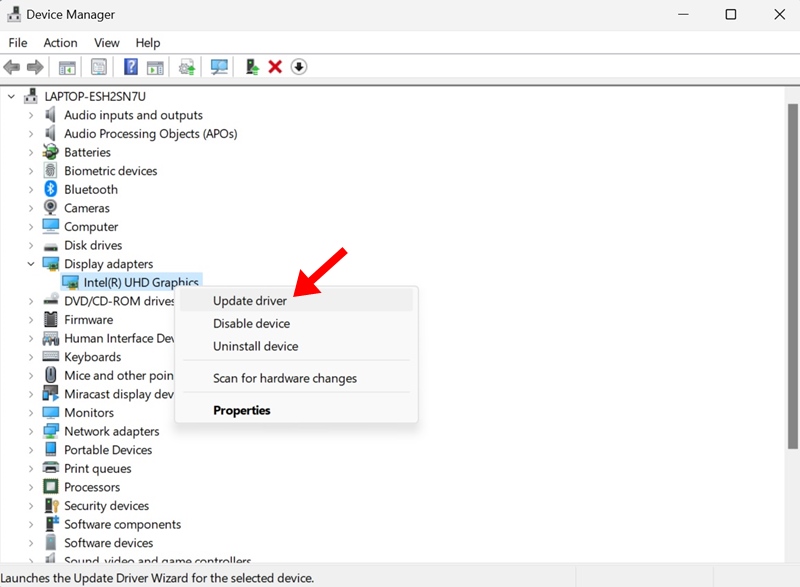Choose Update driver from the context menu
This screenshot has height=587, width=800.
tap(250, 301)
